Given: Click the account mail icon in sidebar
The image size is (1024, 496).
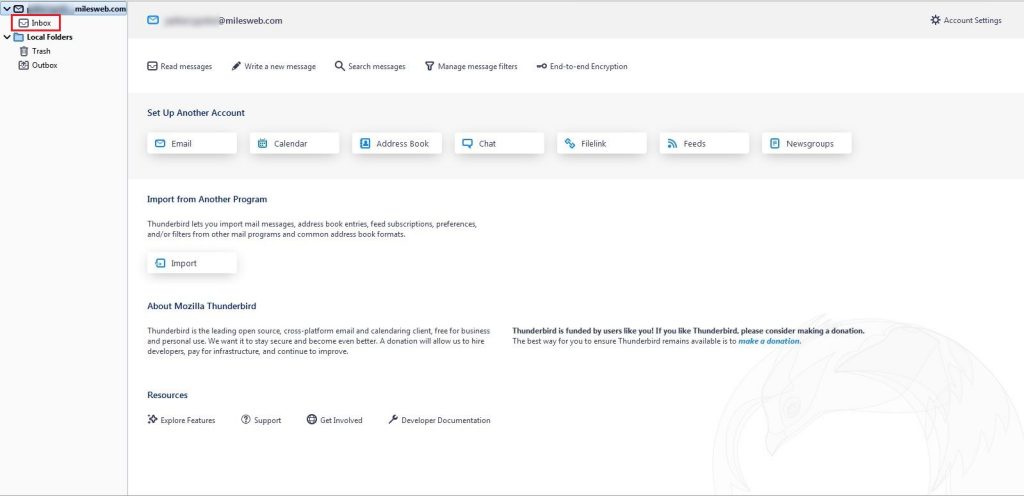Looking at the screenshot, I should [x=18, y=9].
